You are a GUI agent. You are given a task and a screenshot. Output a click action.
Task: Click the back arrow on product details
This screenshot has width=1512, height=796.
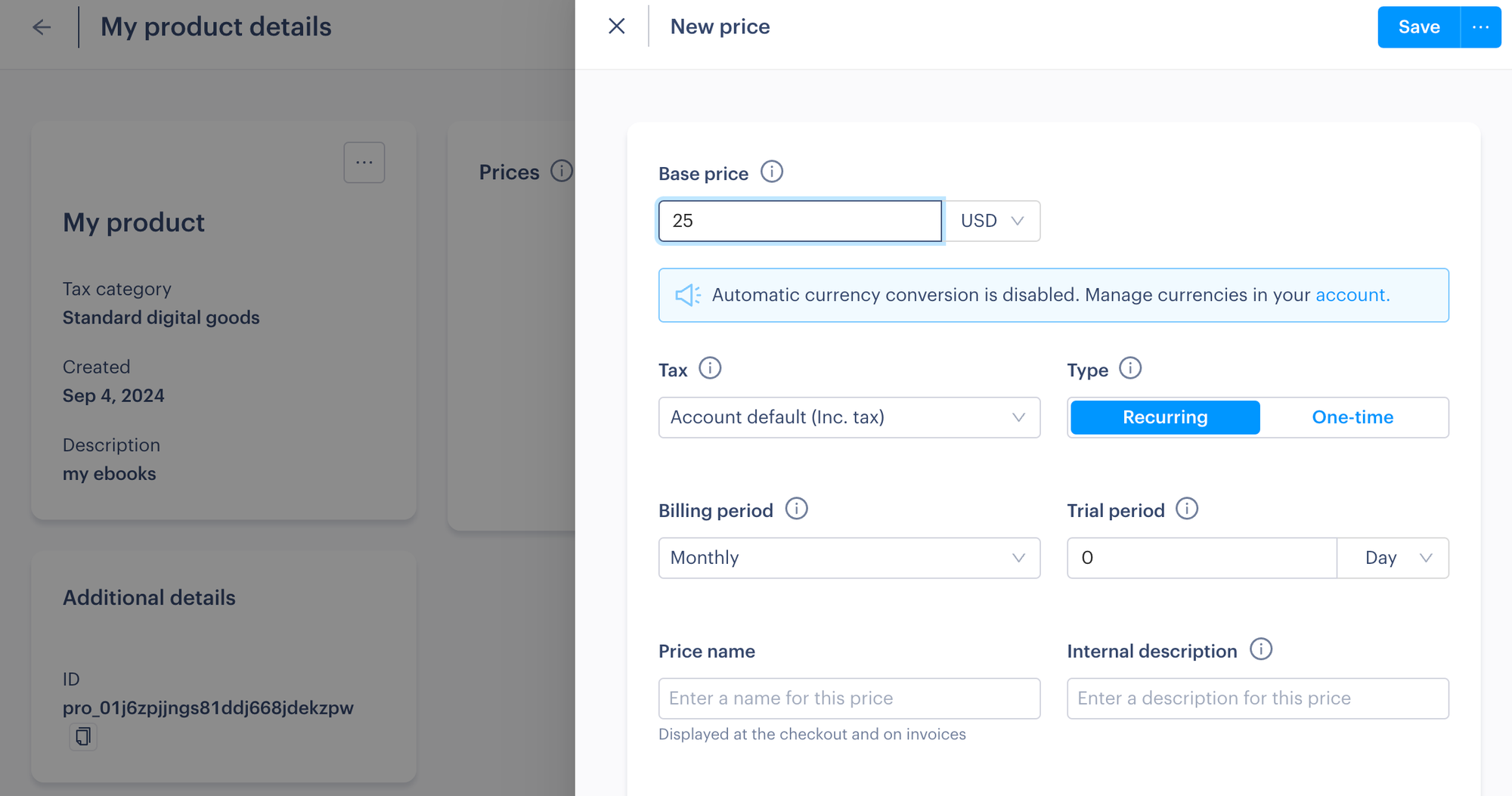click(x=42, y=27)
